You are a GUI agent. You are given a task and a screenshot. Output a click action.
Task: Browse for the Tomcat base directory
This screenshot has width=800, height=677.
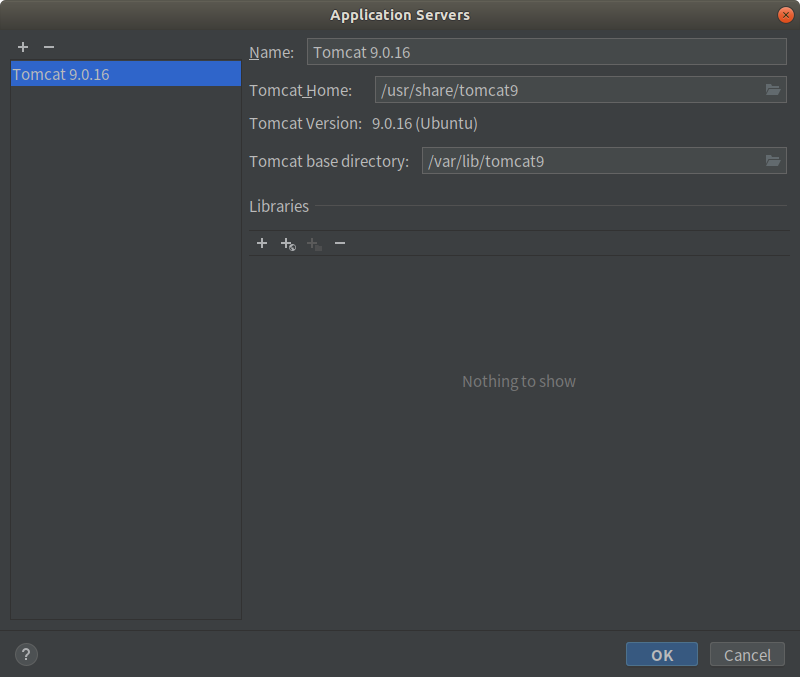pos(772,160)
